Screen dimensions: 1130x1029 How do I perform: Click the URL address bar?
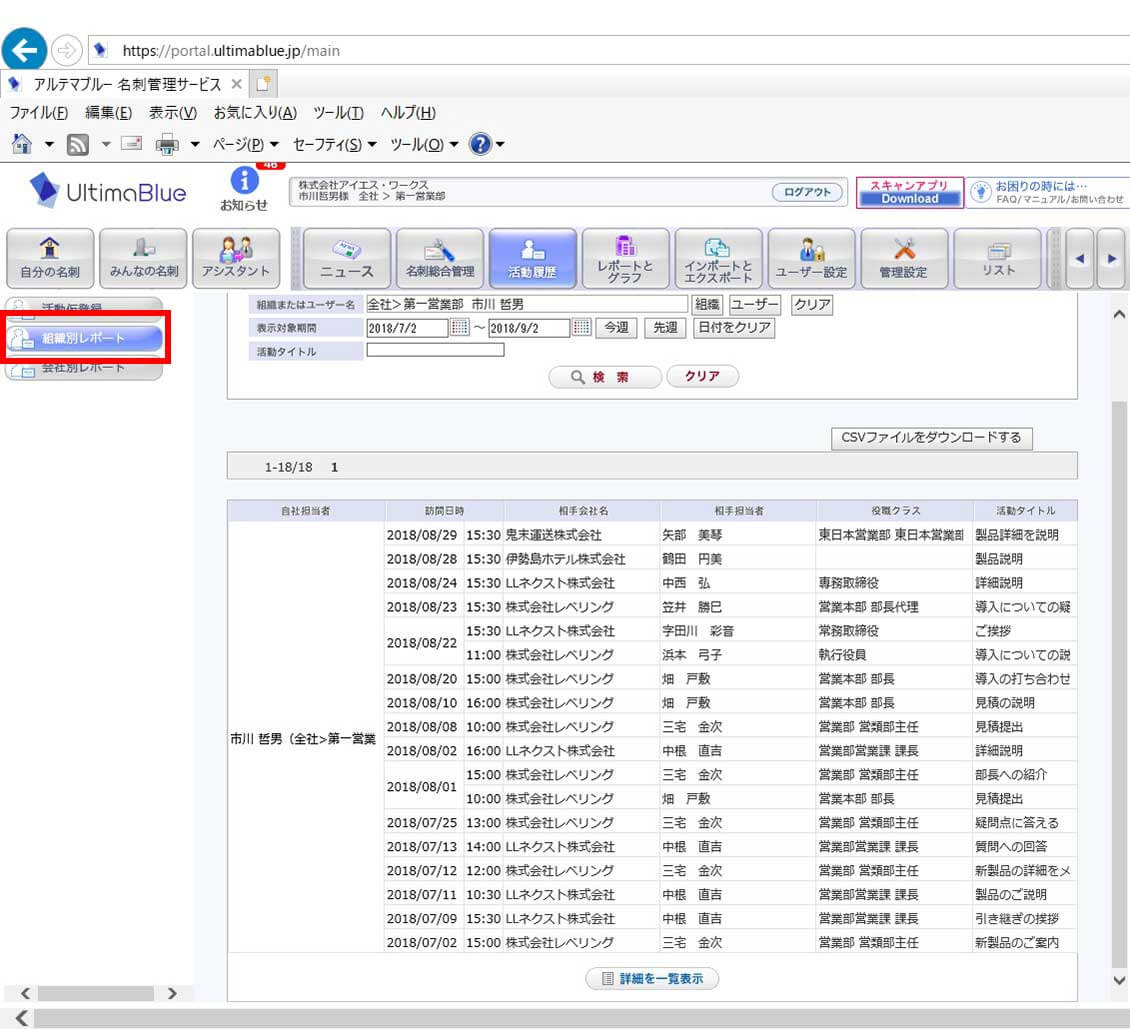609,50
